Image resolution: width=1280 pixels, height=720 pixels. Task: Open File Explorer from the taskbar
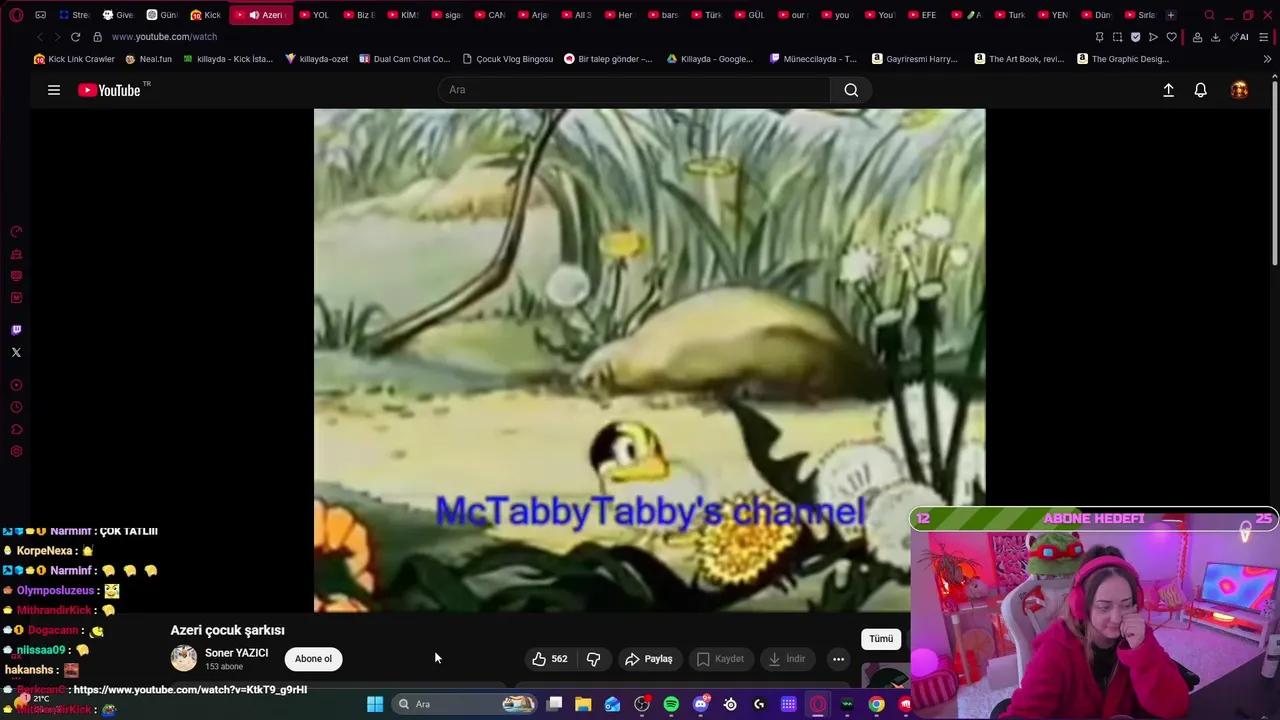(x=583, y=704)
